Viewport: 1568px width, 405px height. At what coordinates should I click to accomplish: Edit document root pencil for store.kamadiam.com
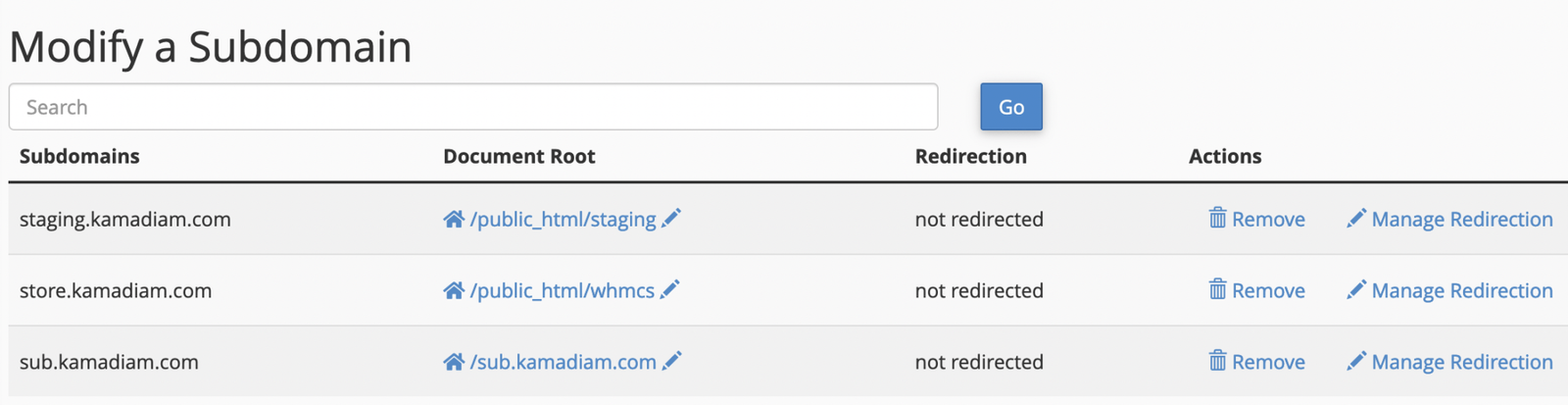(x=670, y=289)
